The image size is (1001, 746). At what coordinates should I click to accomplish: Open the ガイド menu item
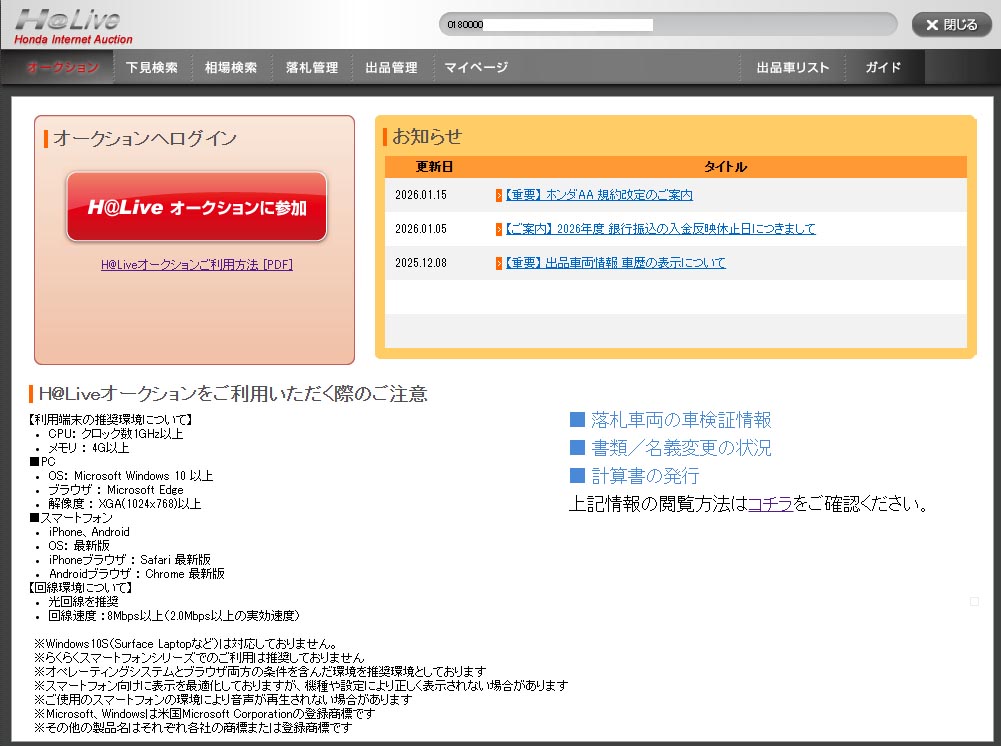883,68
